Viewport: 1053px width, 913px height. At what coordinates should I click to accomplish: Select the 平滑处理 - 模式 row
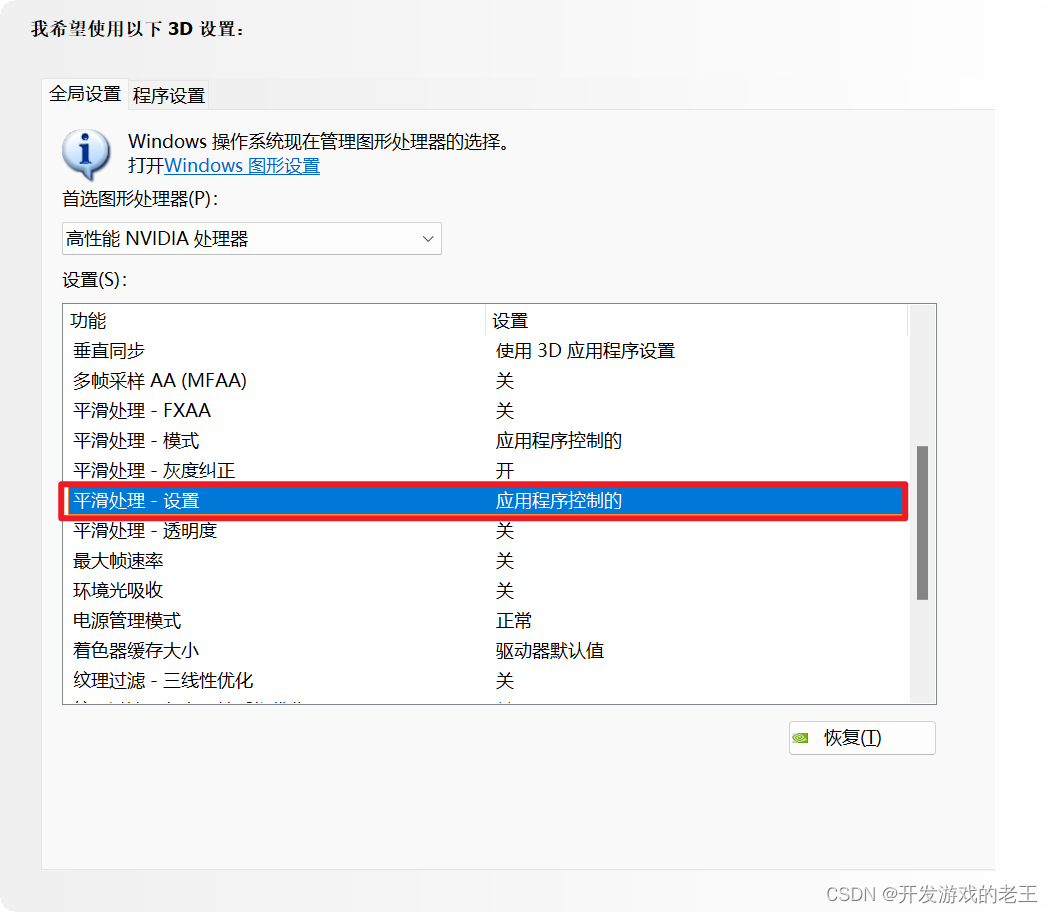point(486,440)
